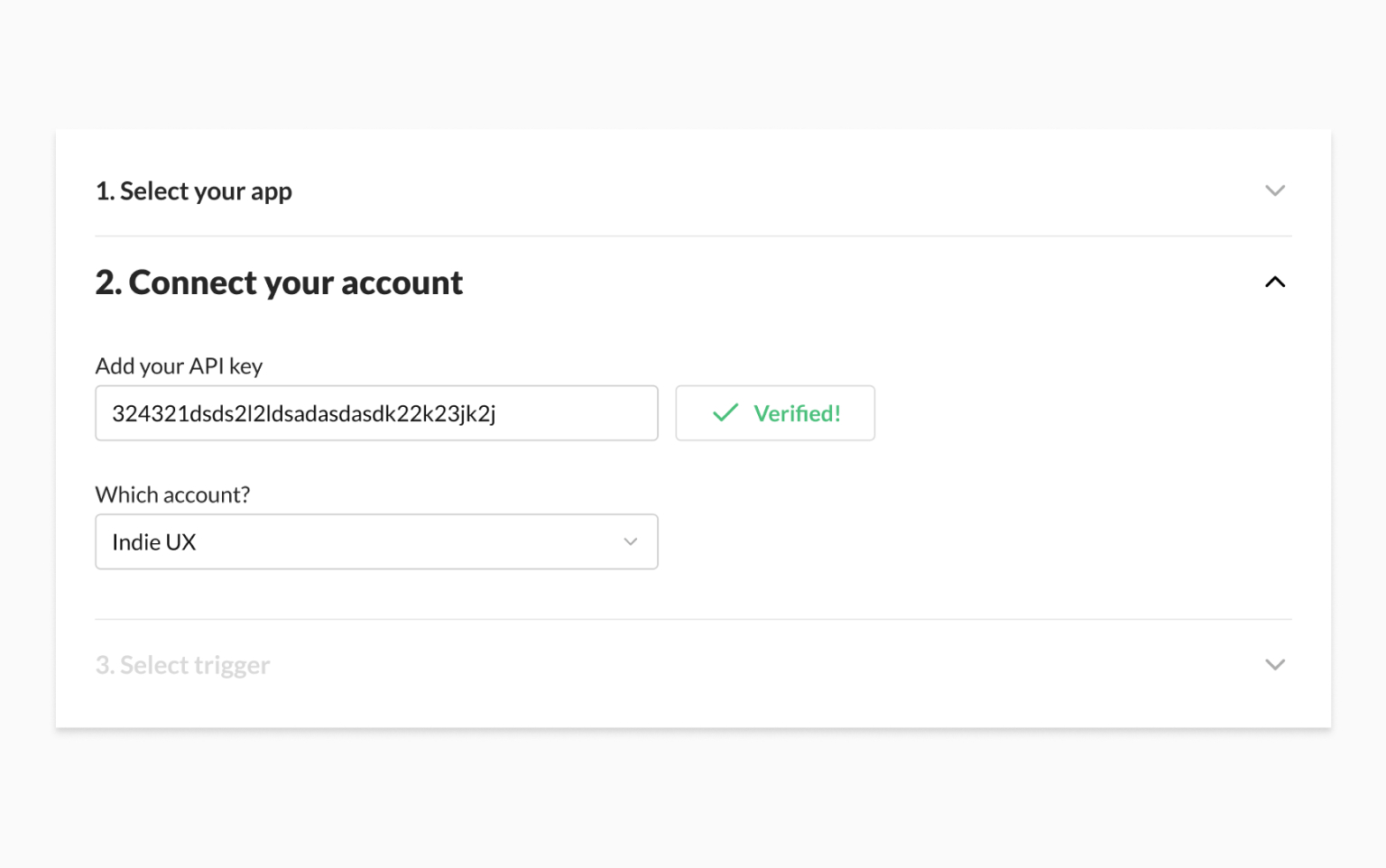Click the grey page background above the card
The height and width of the screenshot is (868, 1386).
pyautogui.click(x=693, y=63)
